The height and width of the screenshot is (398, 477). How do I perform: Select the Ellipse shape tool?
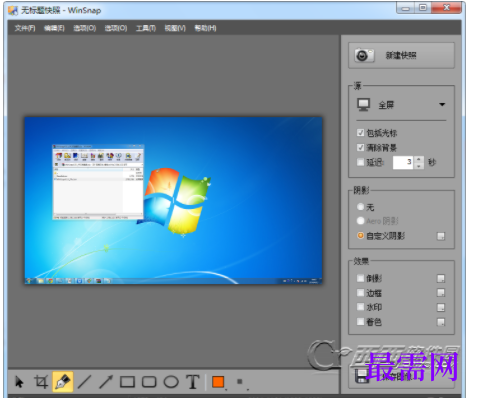[x=171, y=382]
